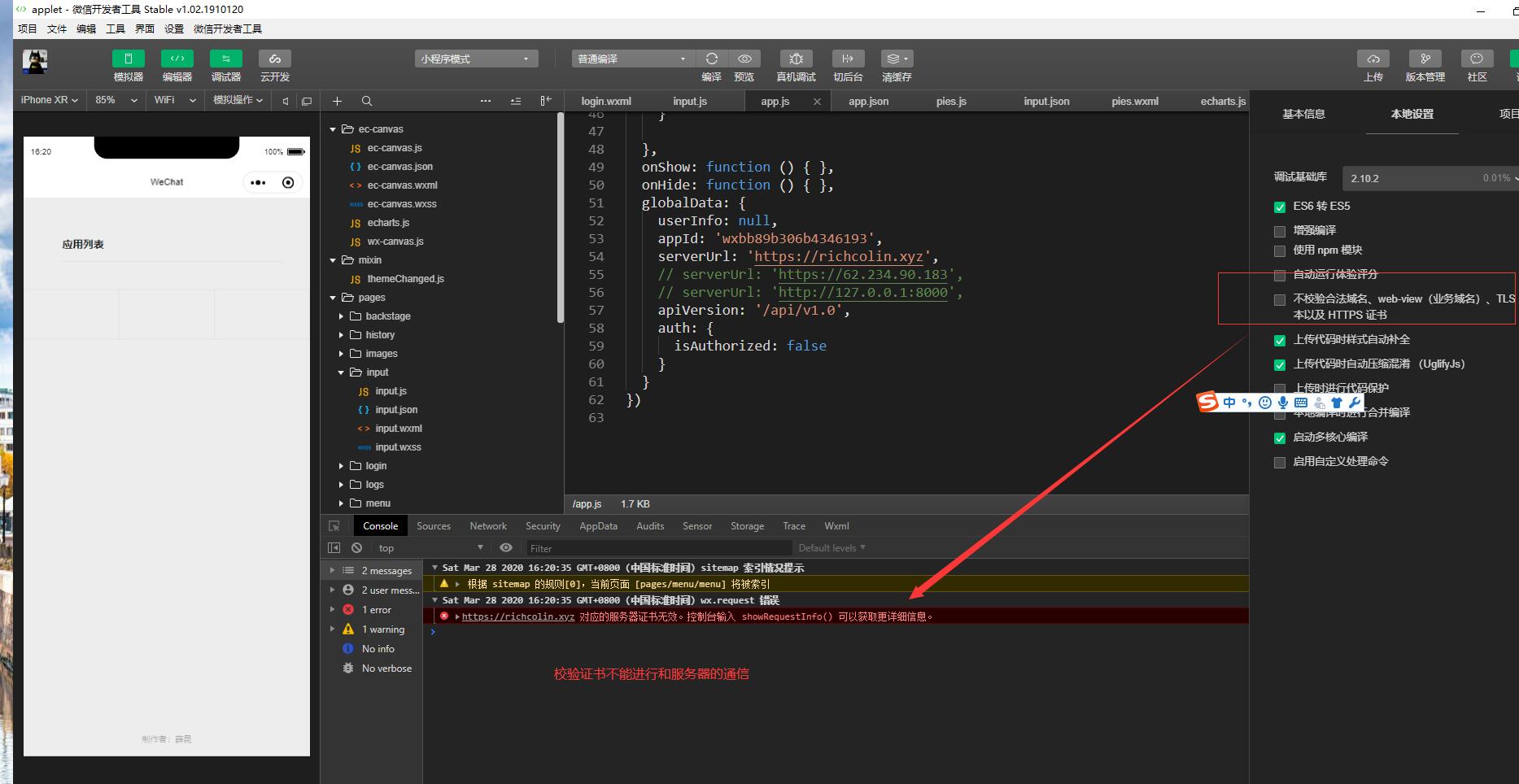
Task: Toggle the debugger (调试器) panel button
Action: click(x=226, y=59)
